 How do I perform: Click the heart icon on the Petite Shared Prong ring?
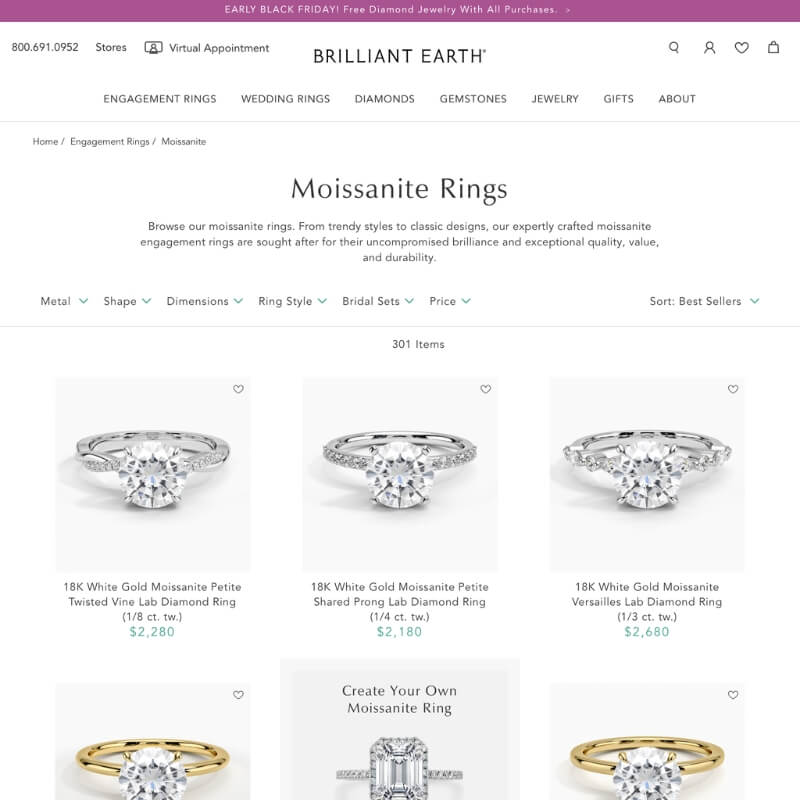tap(485, 389)
